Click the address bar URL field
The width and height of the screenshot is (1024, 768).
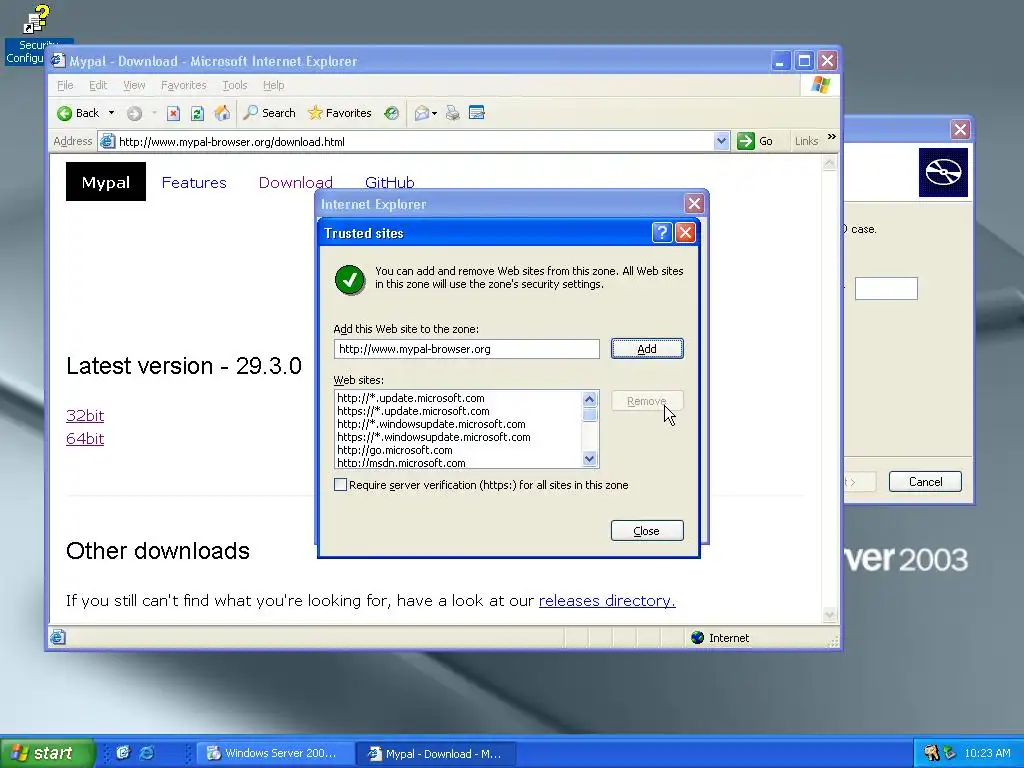coord(415,141)
